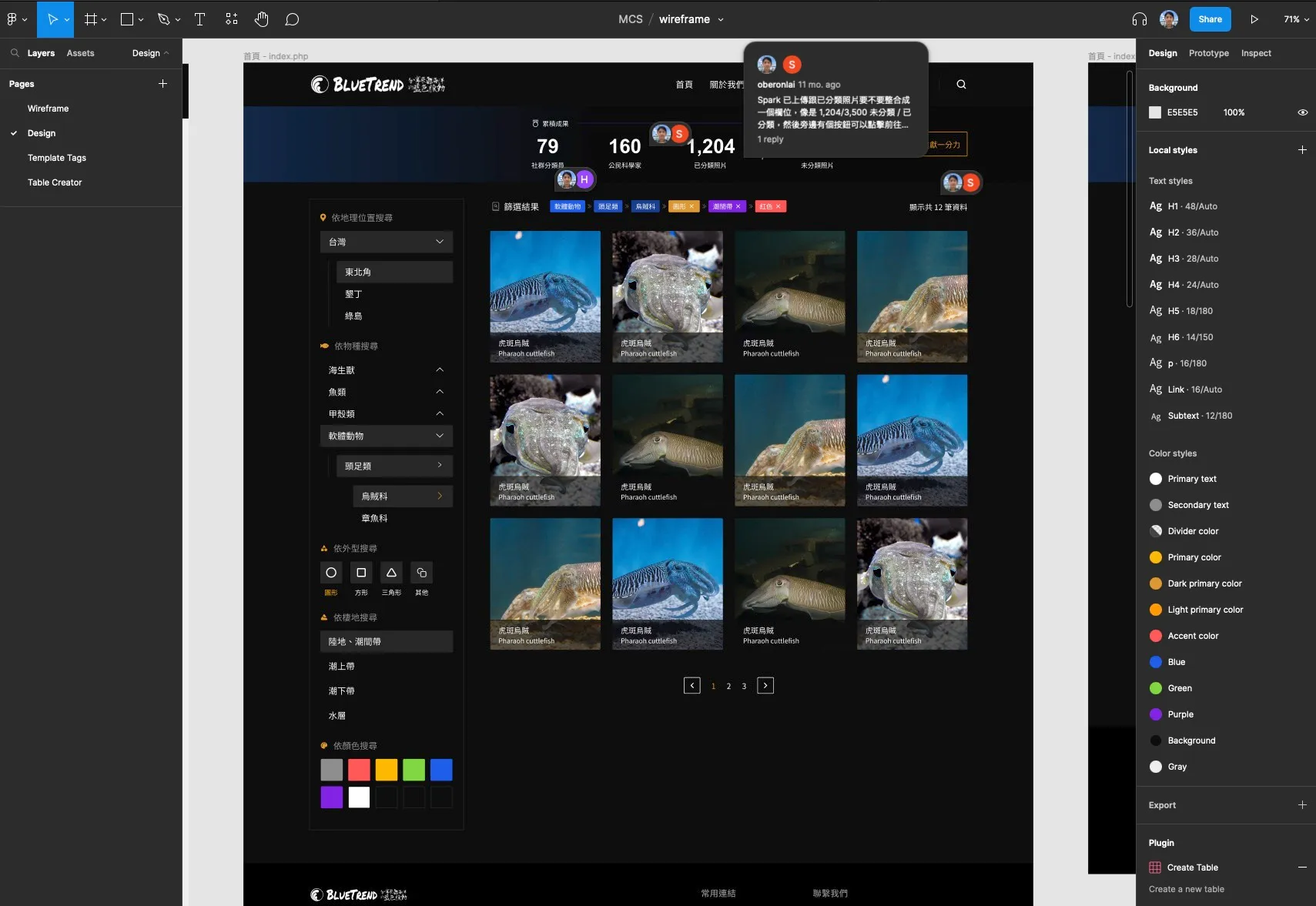The width and height of the screenshot is (1316, 906).
Task: Hide the Background fill with the eye toggle
Action: pos(1302,112)
